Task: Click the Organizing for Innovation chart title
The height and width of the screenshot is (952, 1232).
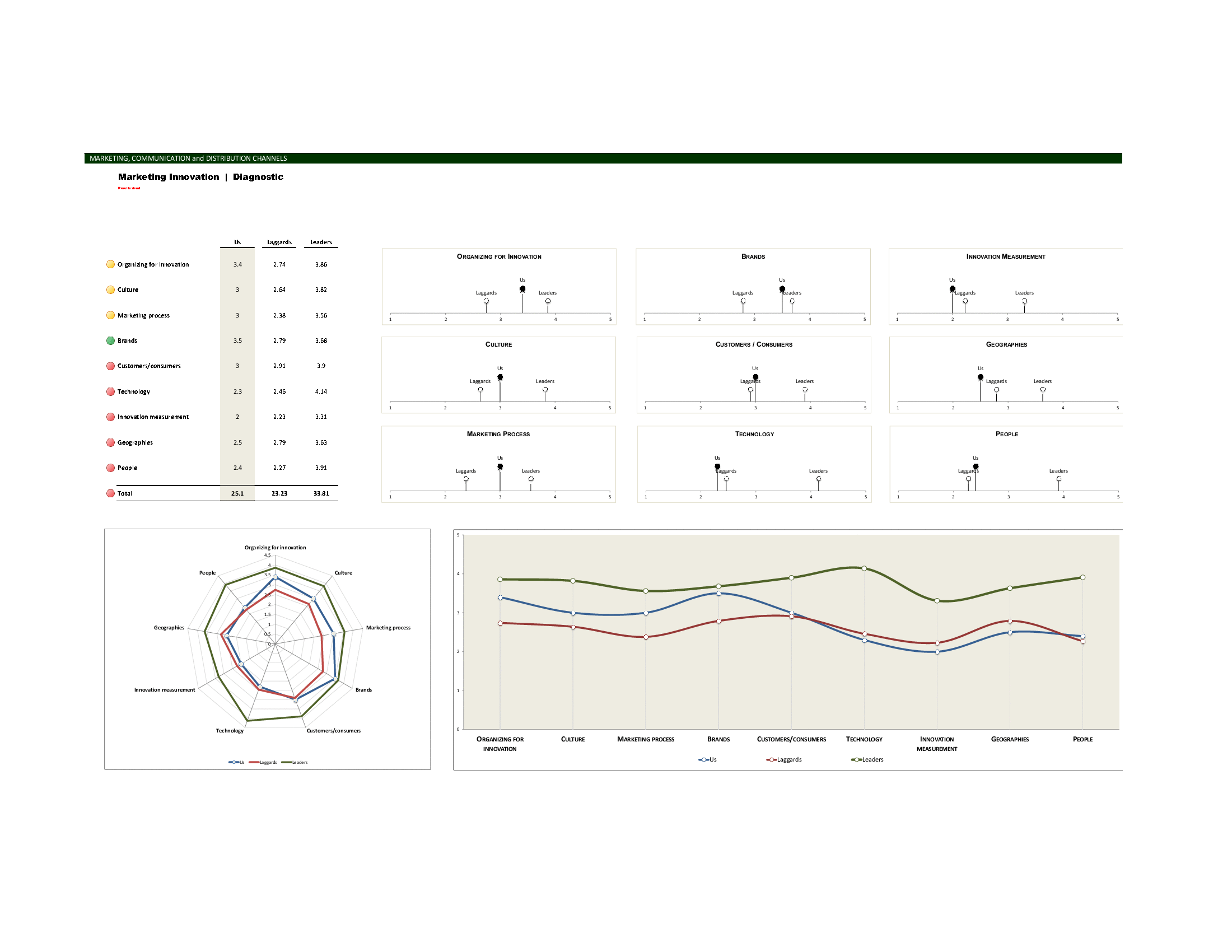Action: pos(499,256)
